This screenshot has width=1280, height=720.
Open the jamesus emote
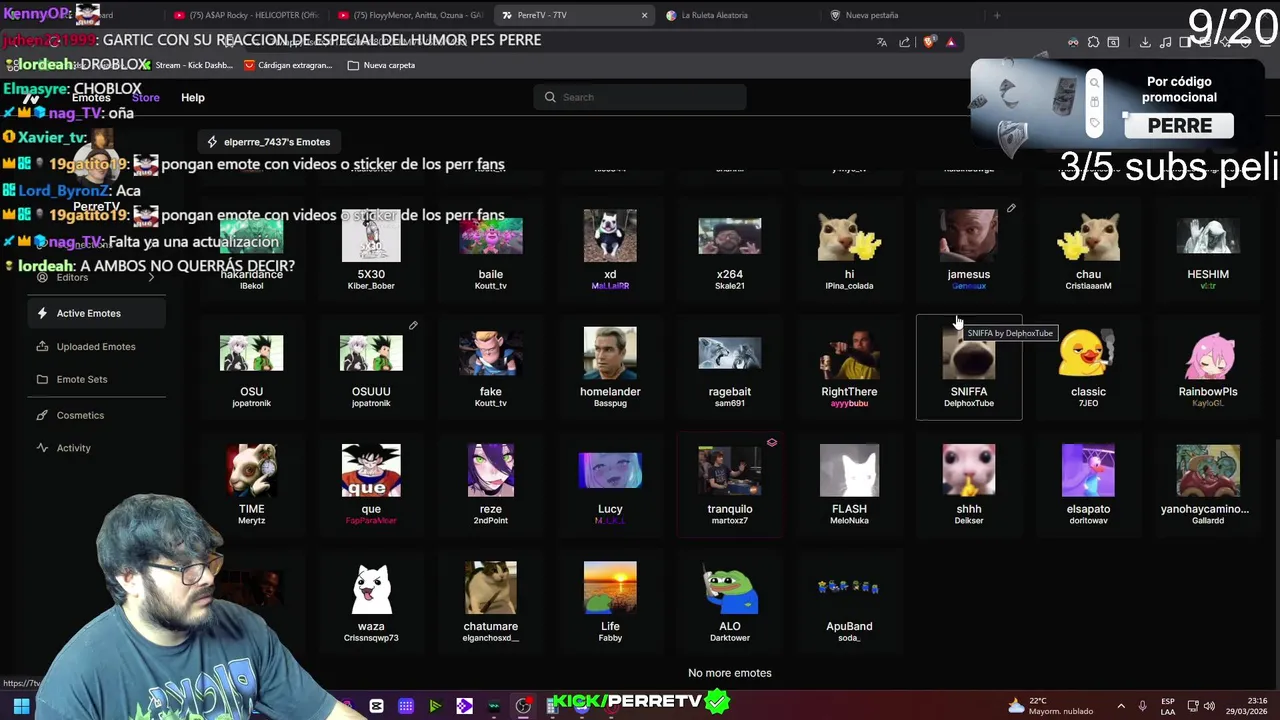[969, 250]
